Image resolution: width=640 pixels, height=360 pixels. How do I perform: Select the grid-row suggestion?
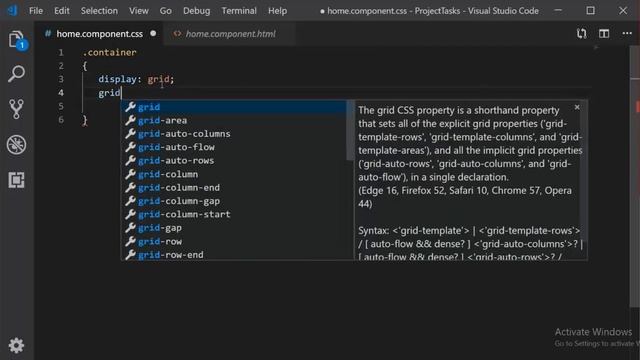pos(235,242)
